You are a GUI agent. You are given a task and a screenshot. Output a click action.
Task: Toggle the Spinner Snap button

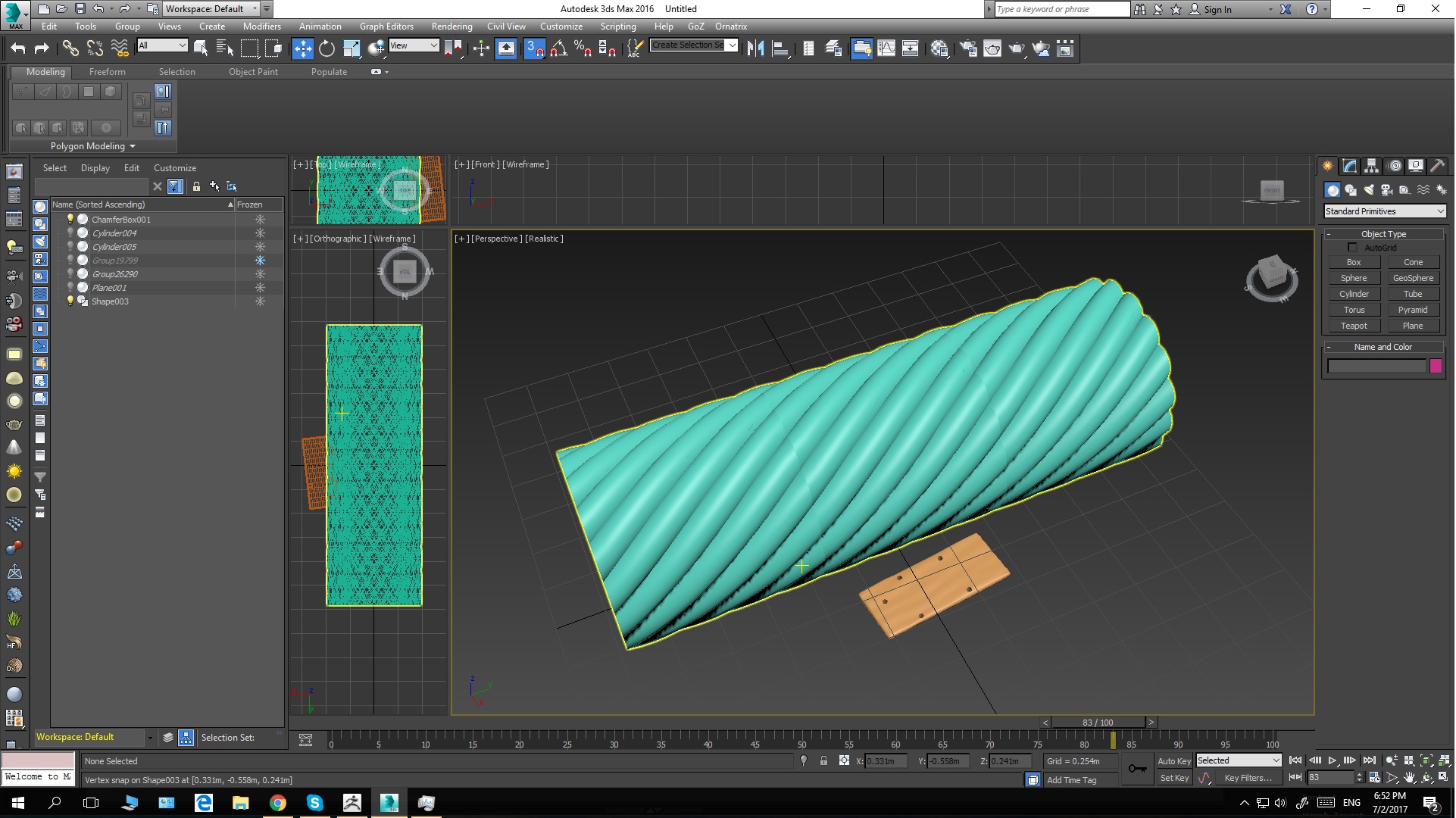[607, 48]
